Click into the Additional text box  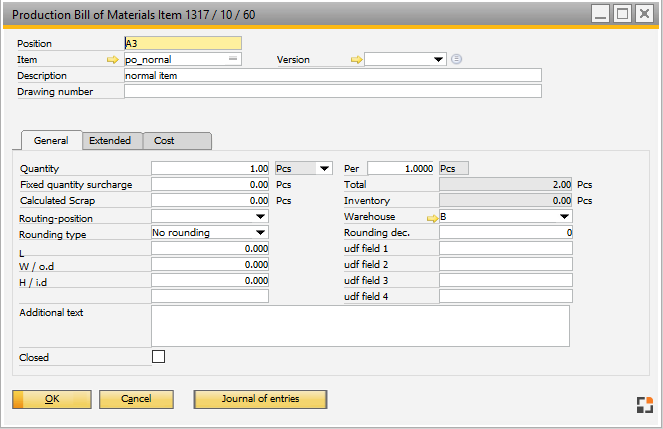[x=360, y=326]
